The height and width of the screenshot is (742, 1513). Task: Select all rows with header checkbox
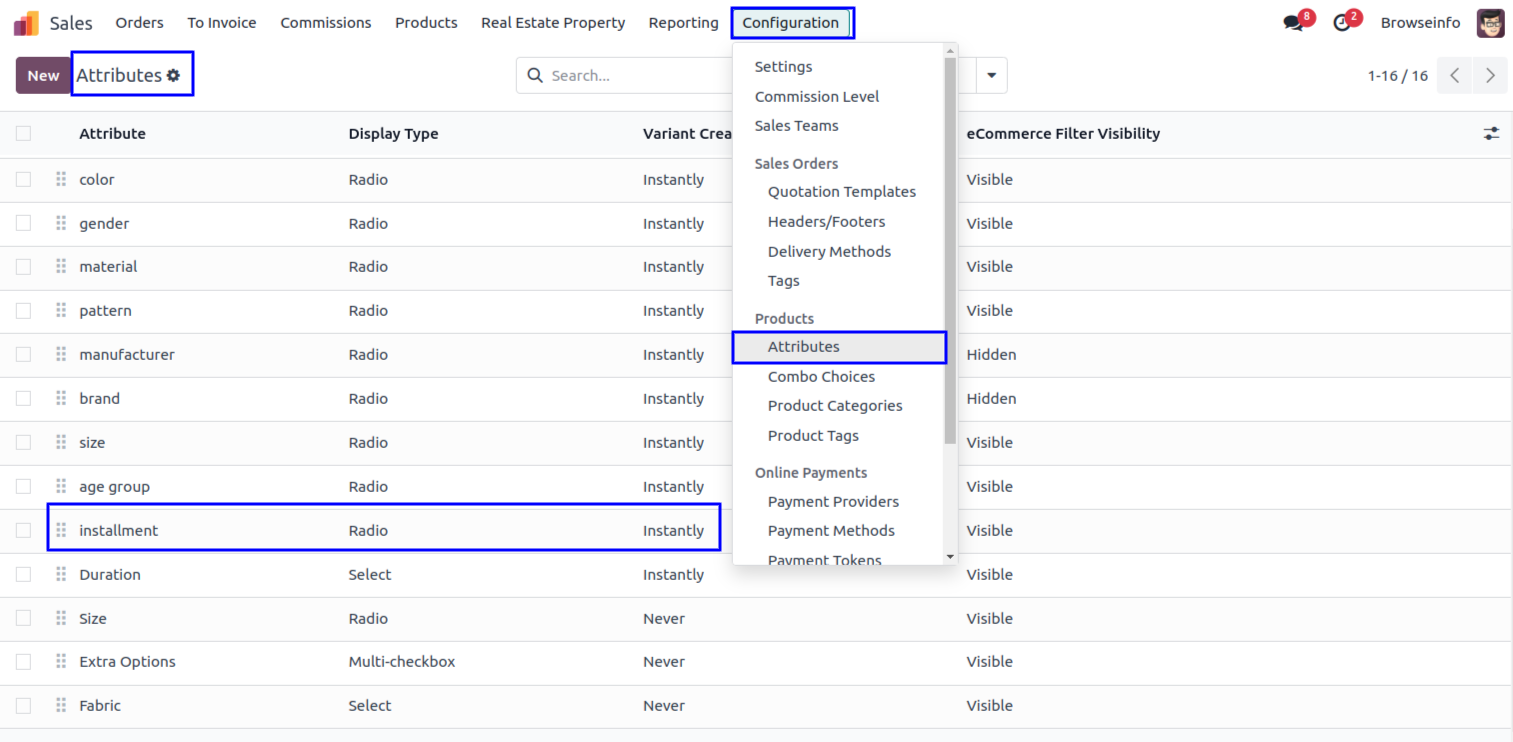tap(23, 133)
